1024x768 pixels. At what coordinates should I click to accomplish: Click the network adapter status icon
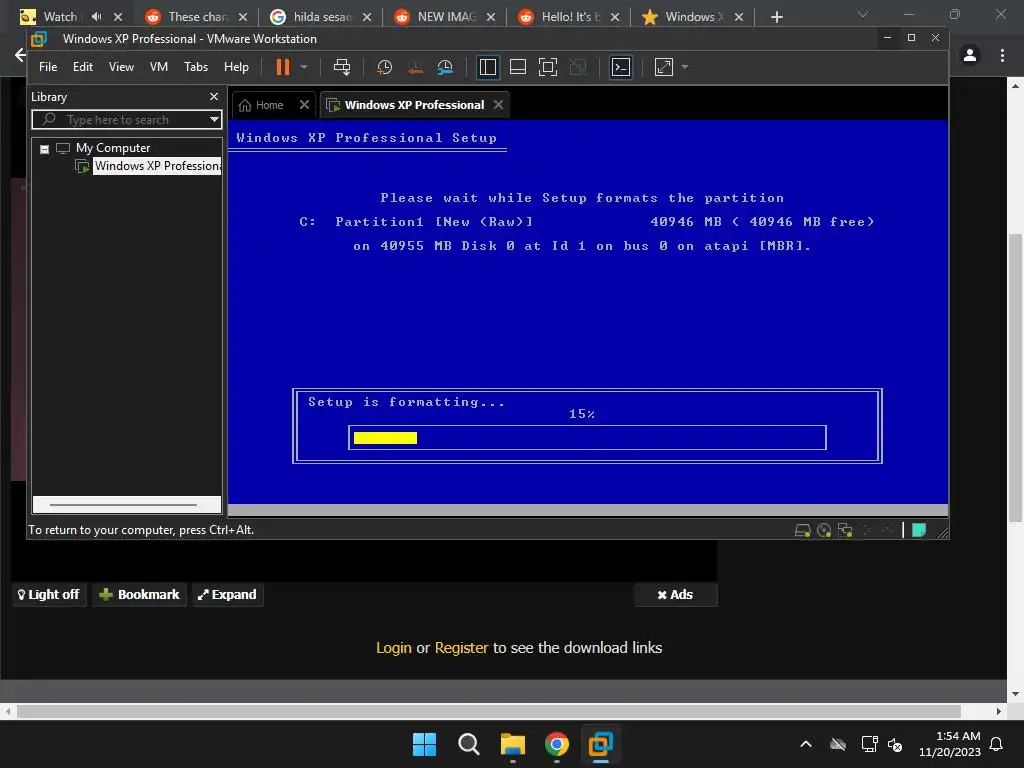(x=845, y=530)
